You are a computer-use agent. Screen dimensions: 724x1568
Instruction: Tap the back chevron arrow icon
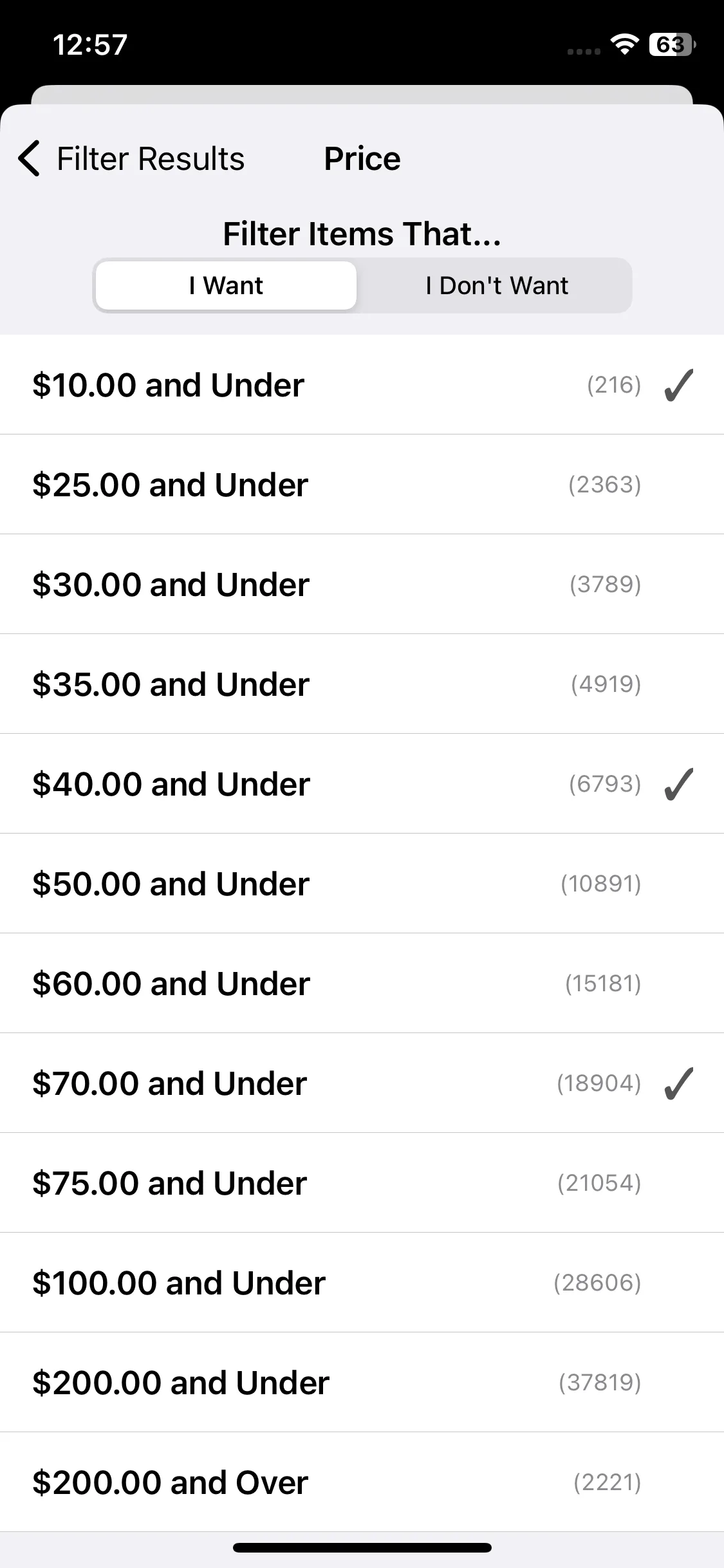pyautogui.click(x=30, y=158)
